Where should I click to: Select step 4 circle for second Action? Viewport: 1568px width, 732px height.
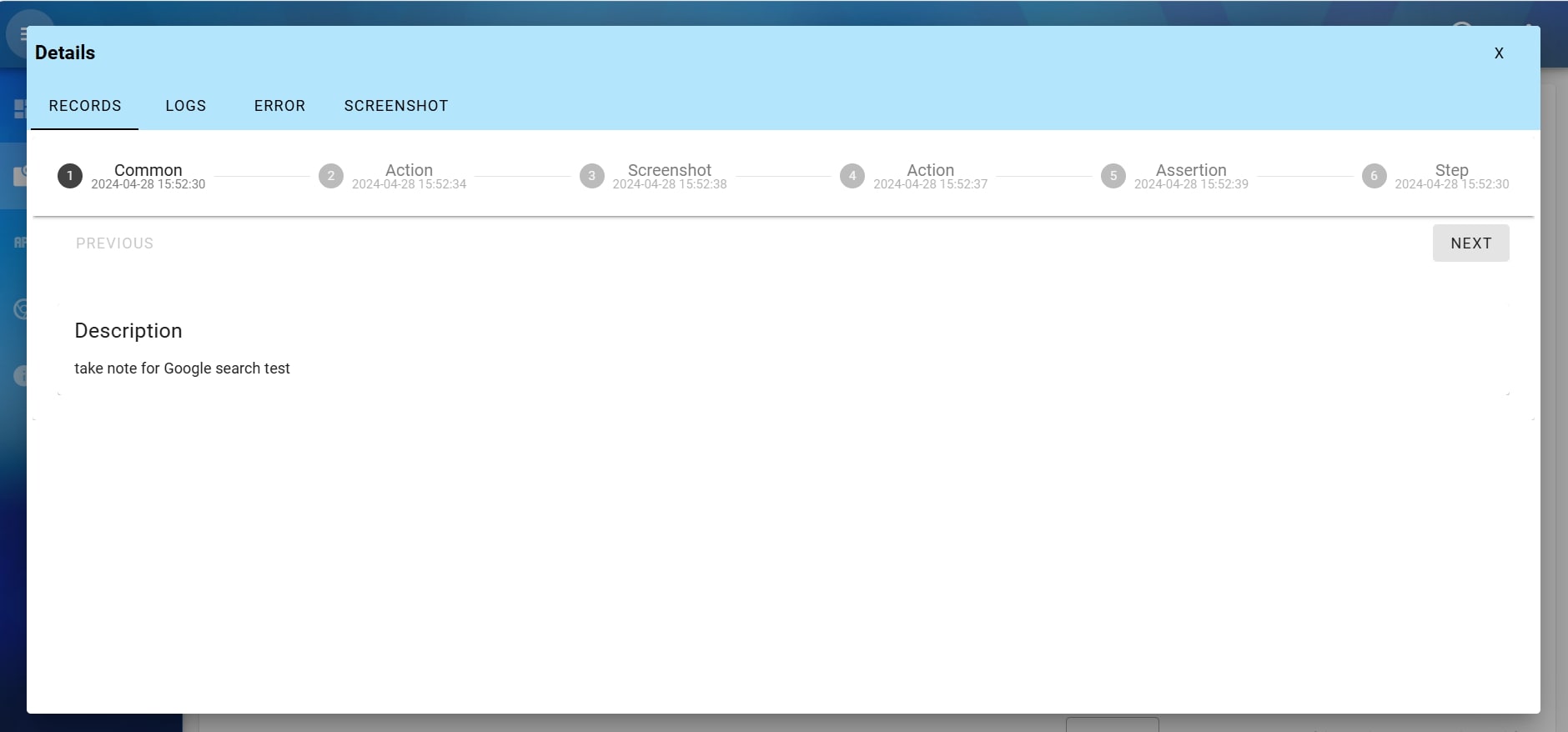click(852, 176)
